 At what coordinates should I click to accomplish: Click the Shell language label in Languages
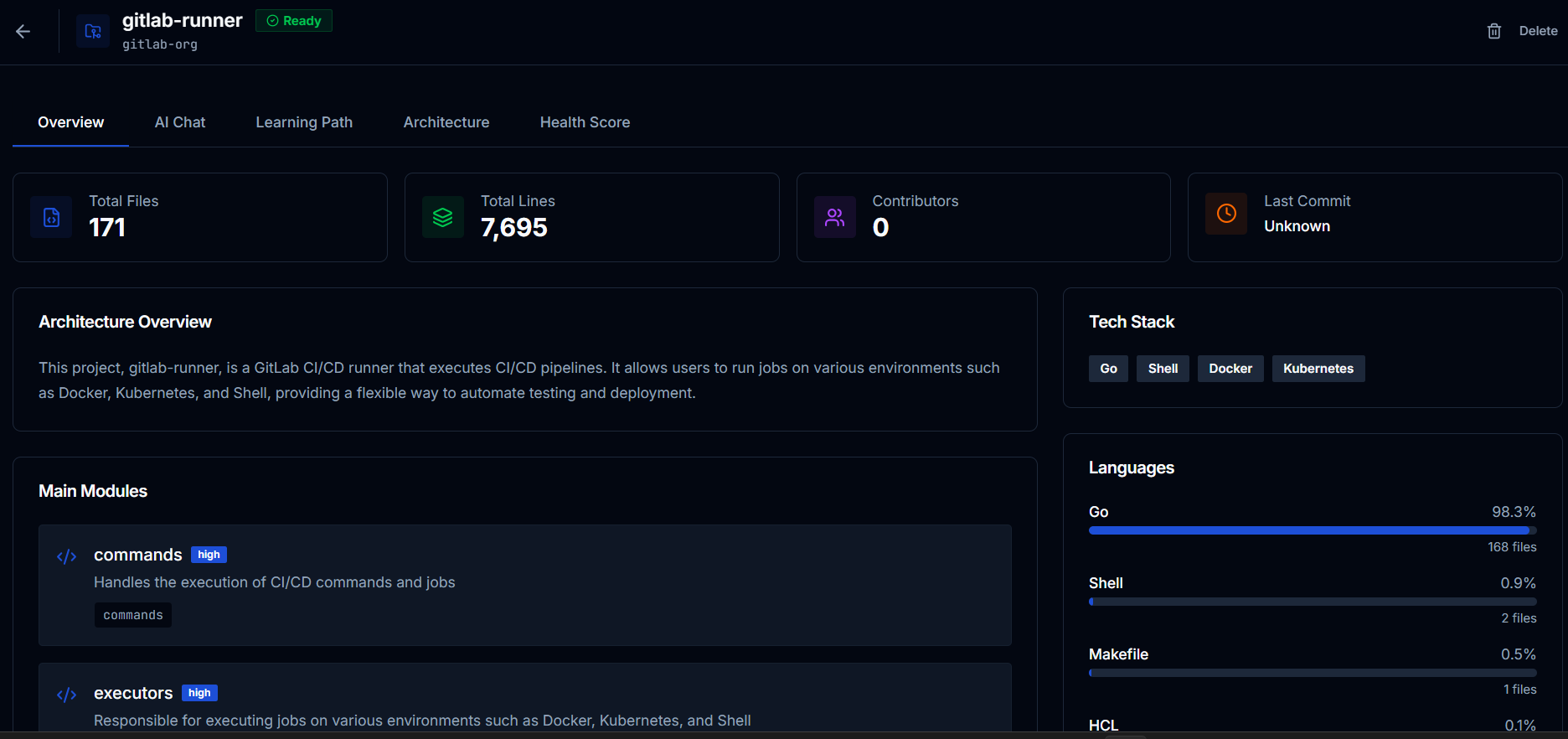[1106, 583]
